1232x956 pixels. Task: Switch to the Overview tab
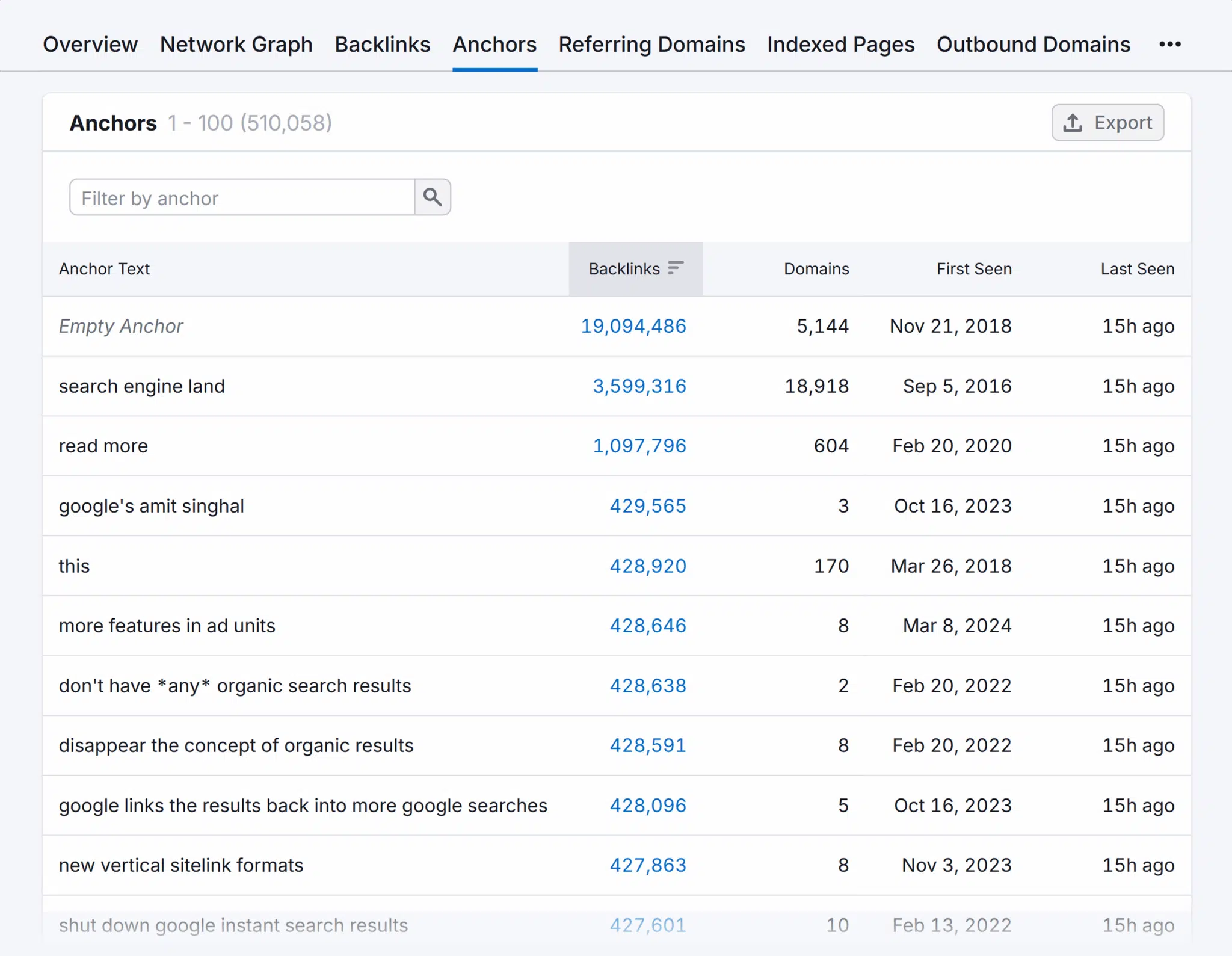tap(90, 44)
